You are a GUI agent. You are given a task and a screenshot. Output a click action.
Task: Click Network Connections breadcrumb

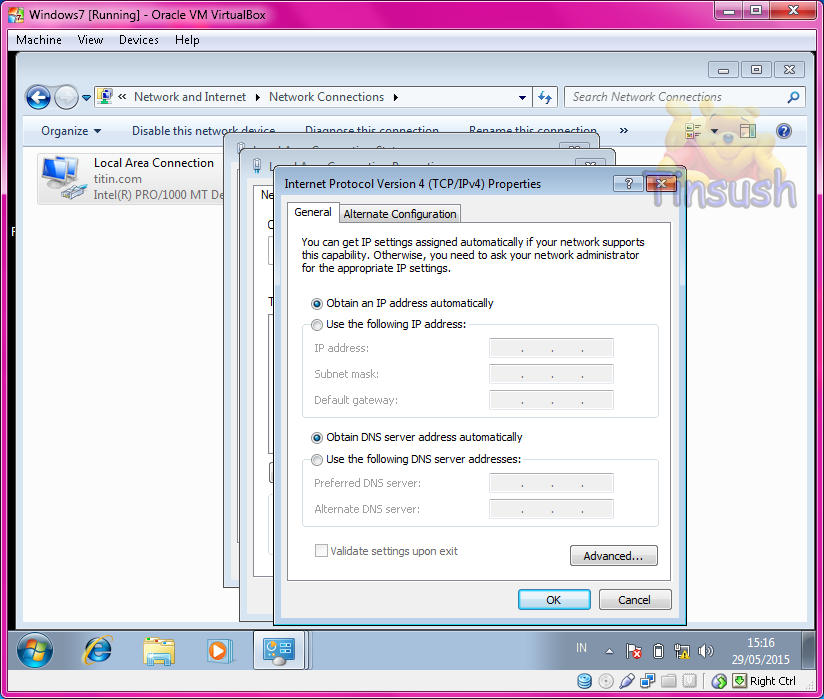tap(326, 97)
